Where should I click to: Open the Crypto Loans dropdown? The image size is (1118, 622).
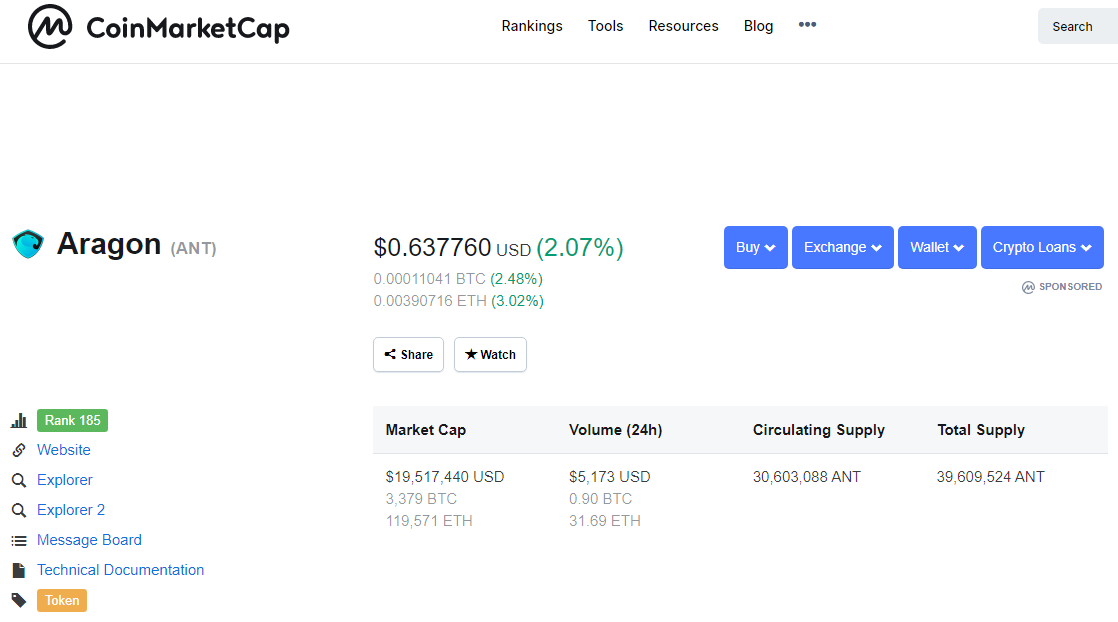coord(1042,248)
